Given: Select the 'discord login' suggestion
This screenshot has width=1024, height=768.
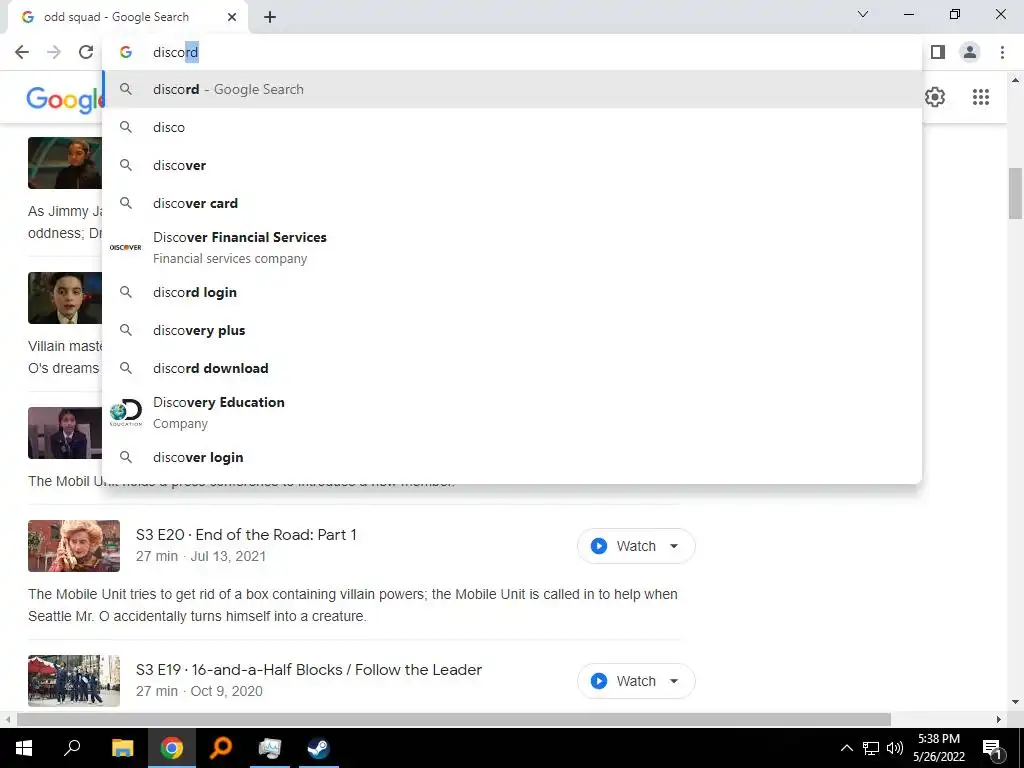Looking at the screenshot, I should pos(512,293).
